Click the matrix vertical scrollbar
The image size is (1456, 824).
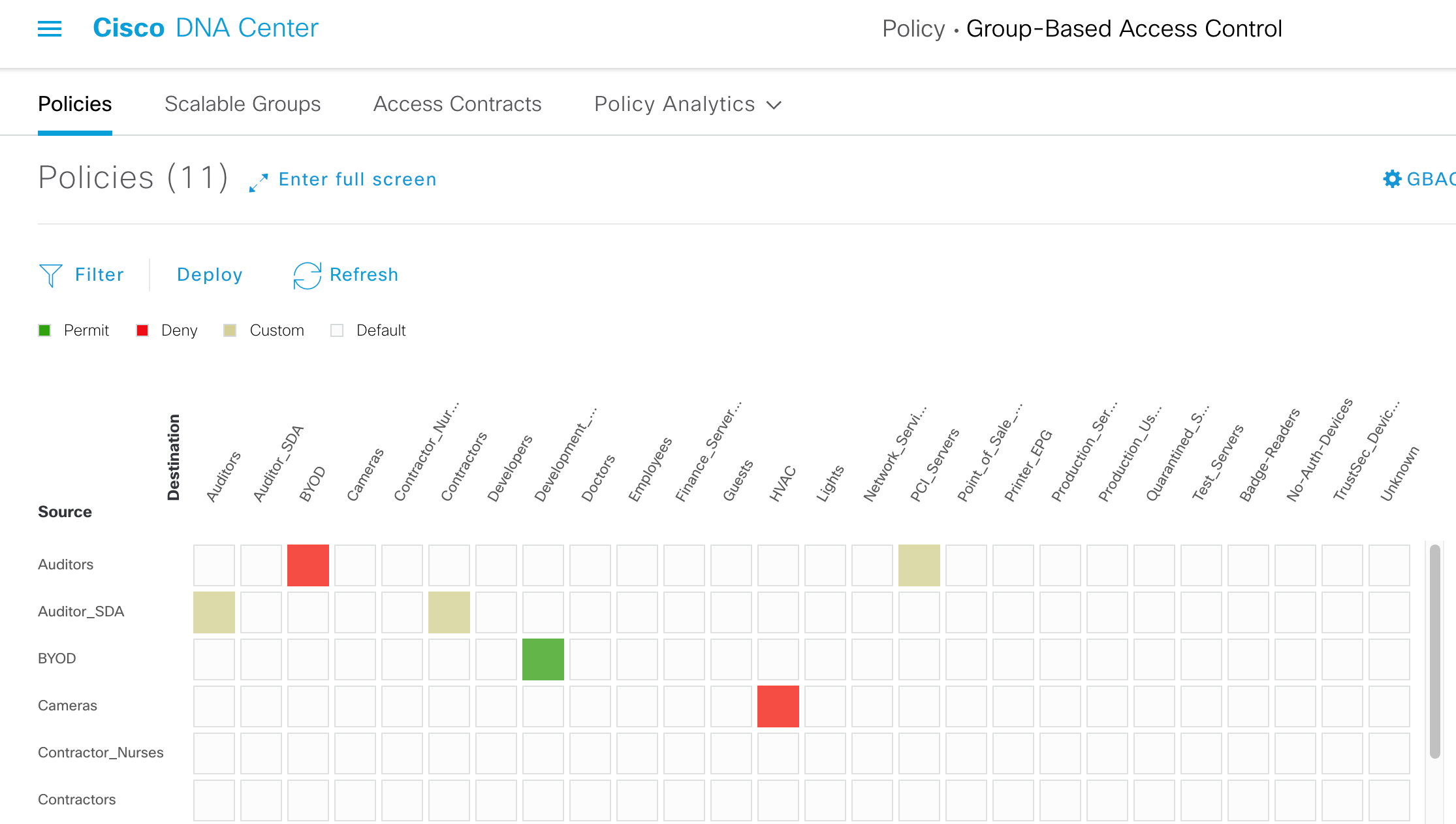pos(1434,652)
